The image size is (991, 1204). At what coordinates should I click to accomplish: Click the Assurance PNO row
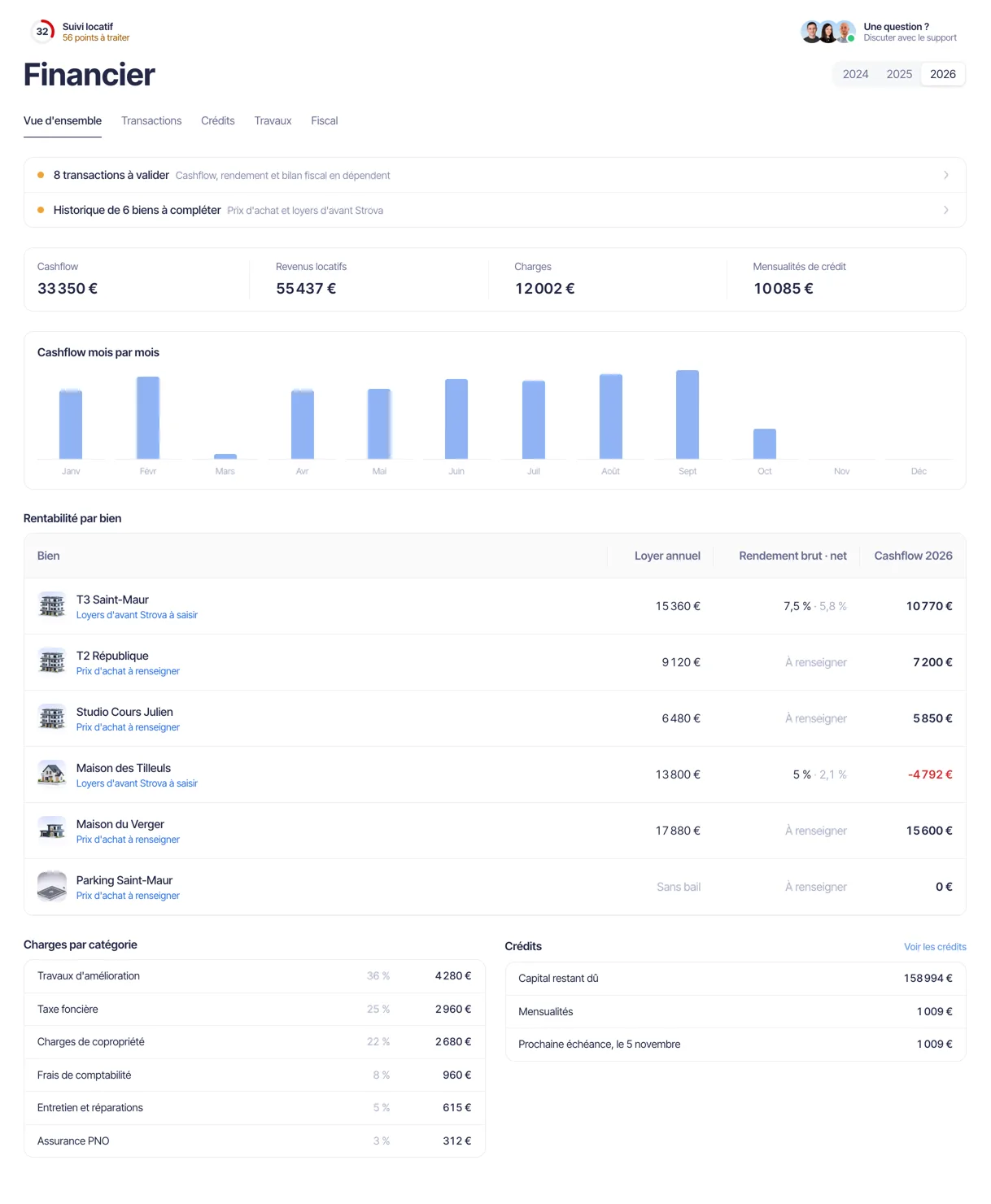255,1141
